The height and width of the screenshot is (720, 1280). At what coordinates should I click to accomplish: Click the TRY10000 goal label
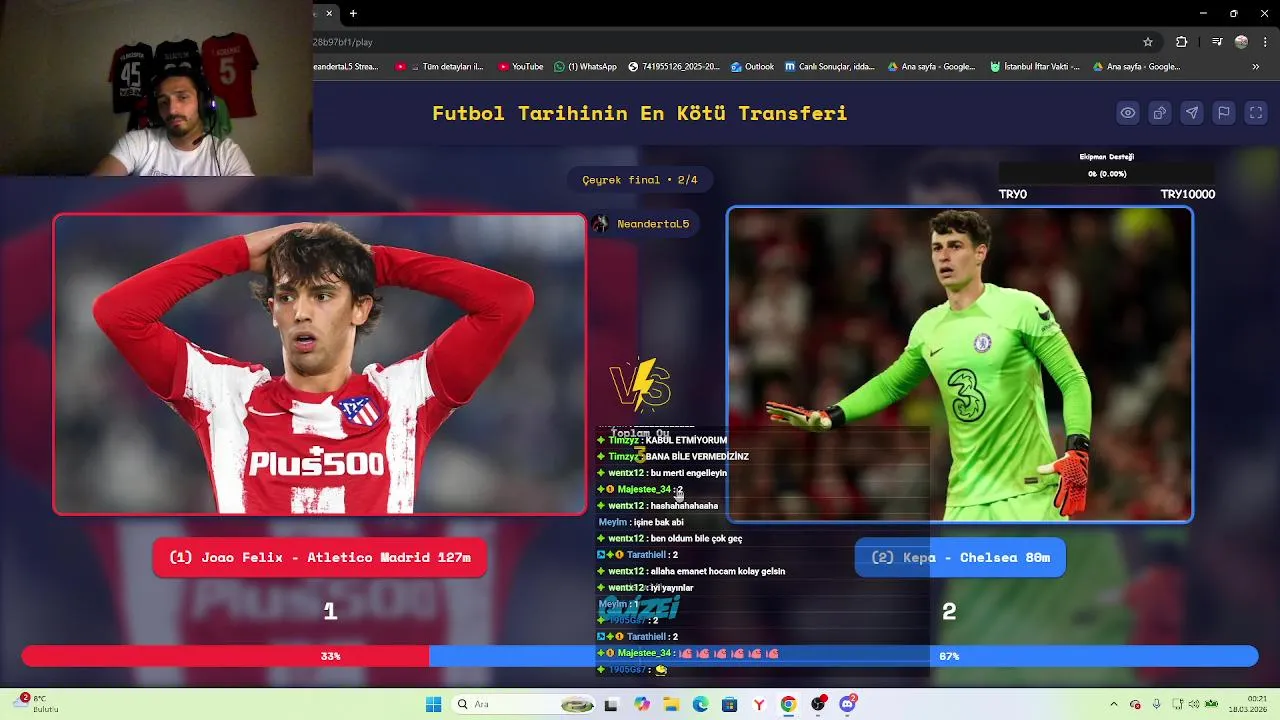1187,194
